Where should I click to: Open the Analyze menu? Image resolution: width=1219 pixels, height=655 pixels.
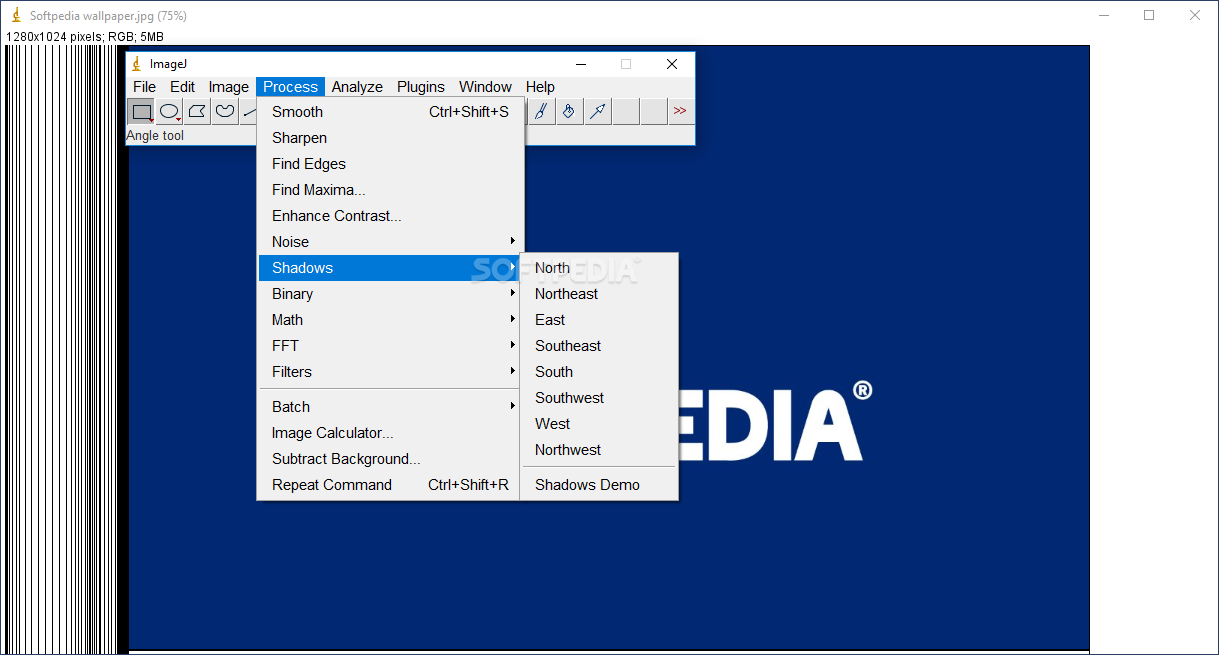357,87
